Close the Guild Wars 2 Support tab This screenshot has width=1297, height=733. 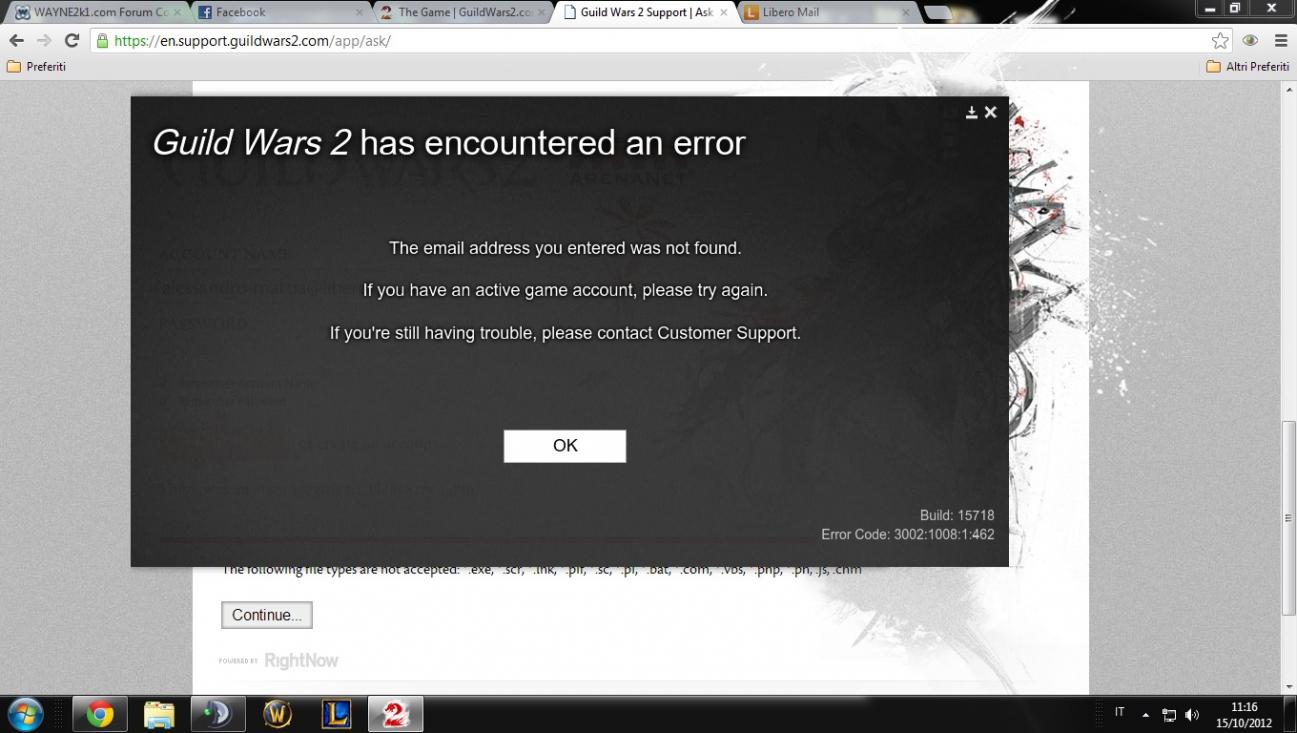(x=723, y=13)
